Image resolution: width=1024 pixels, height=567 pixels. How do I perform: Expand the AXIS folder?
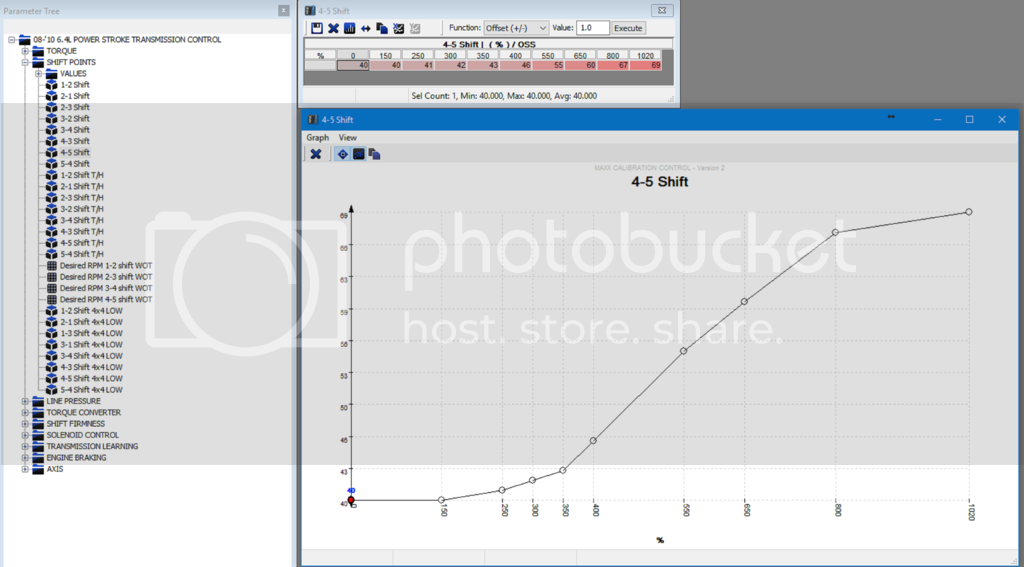[x=25, y=469]
